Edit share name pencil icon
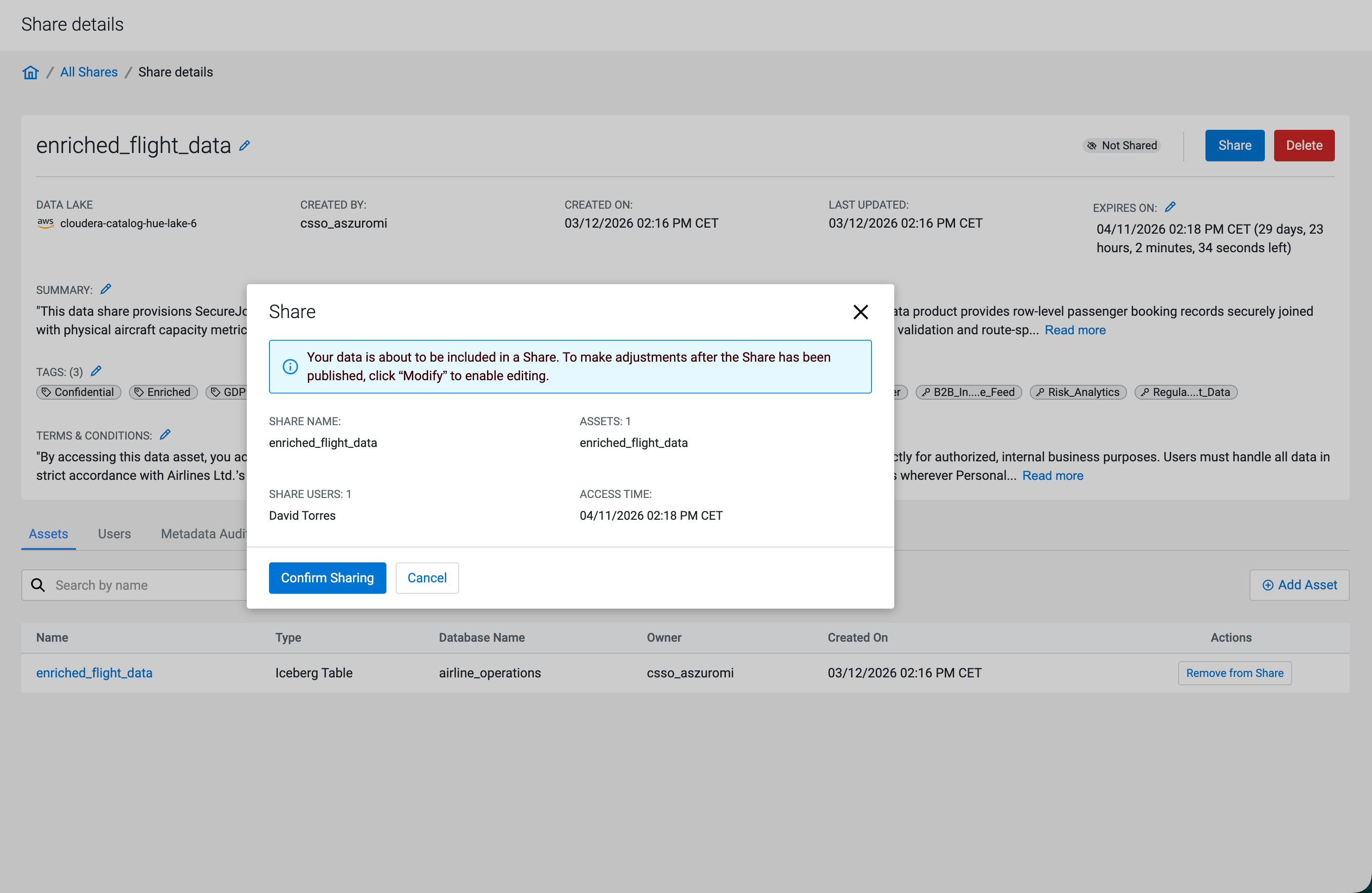 click(x=244, y=146)
